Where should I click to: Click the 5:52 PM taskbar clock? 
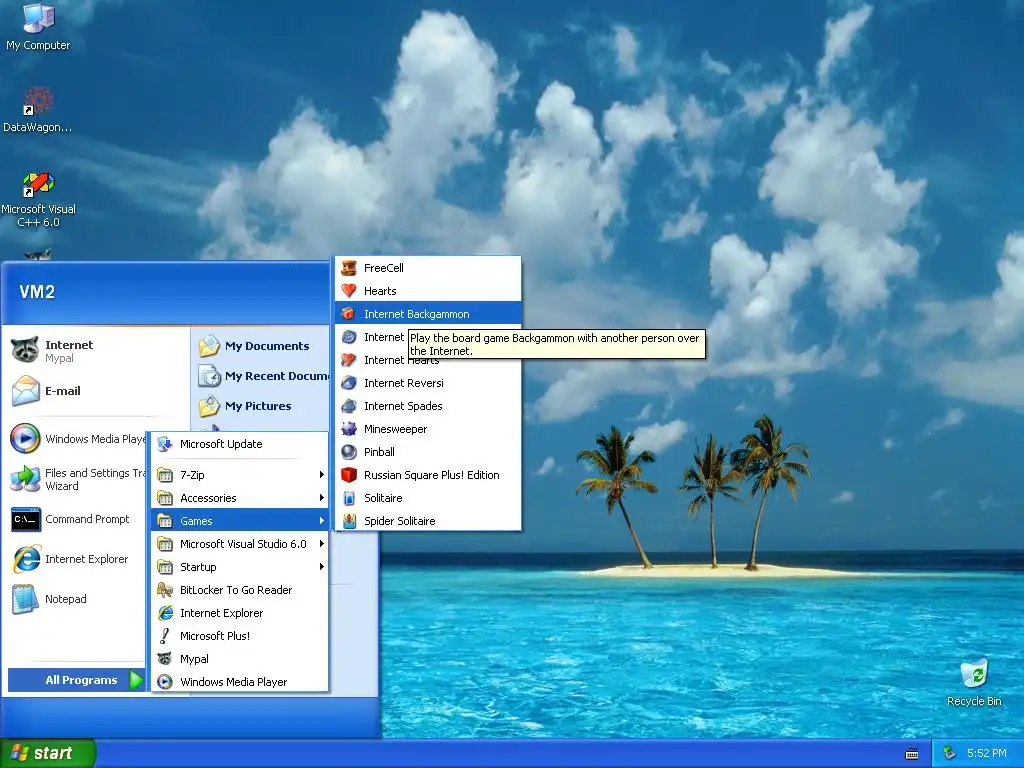tap(986, 754)
